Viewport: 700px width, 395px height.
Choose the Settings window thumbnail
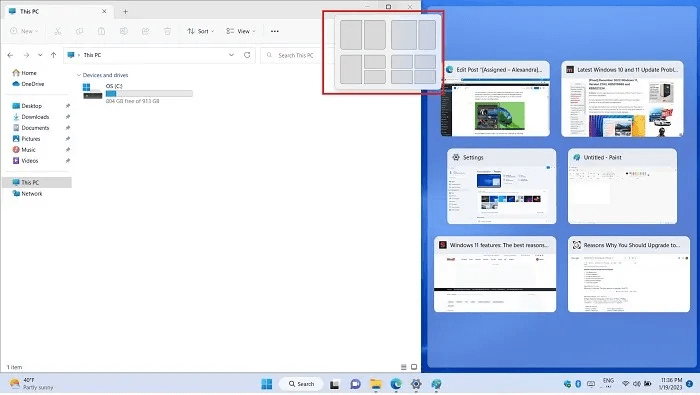502,186
